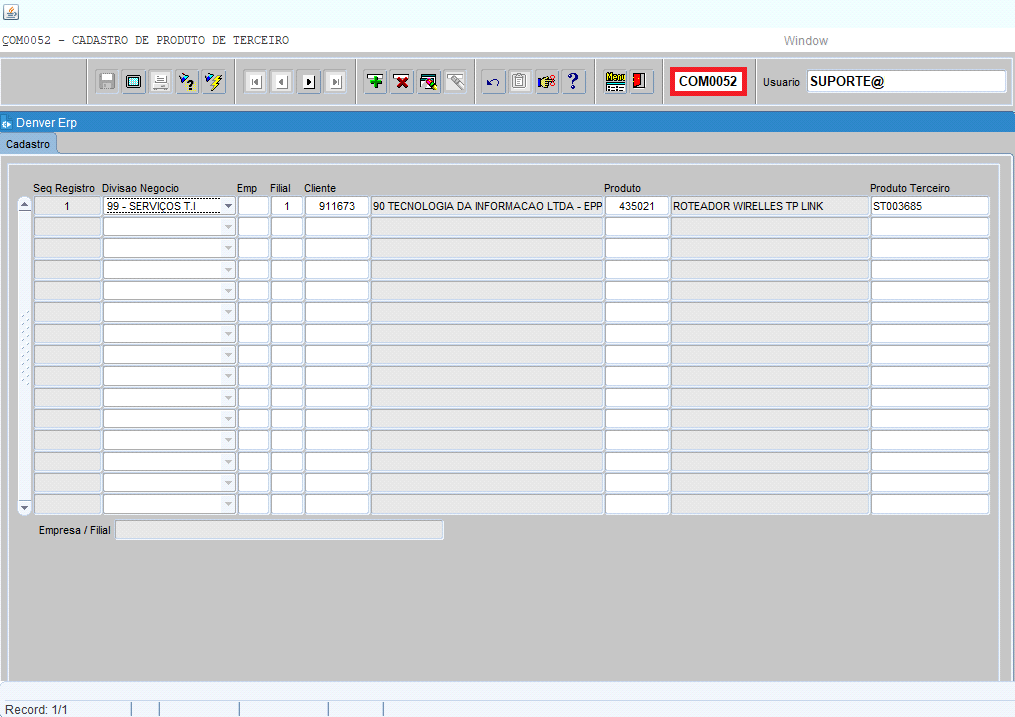Click the screen/monitor toolbar icon
Viewport: 1015px width, 717px height.
pyautogui.click(x=133, y=82)
